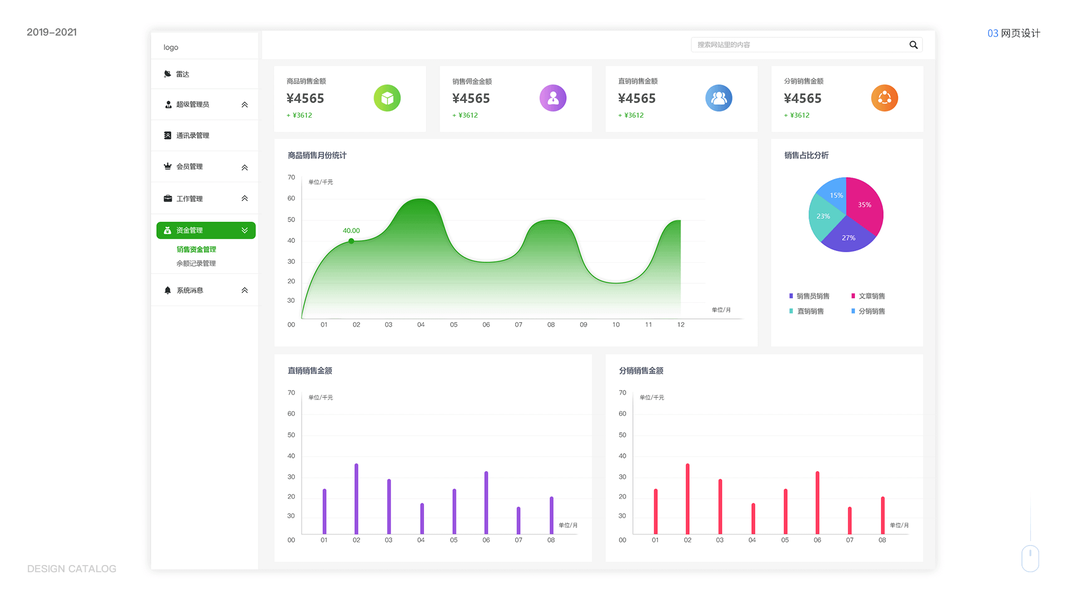
Task: Click ¥4565 on the 商品销售金额 card
Action: (x=306, y=99)
